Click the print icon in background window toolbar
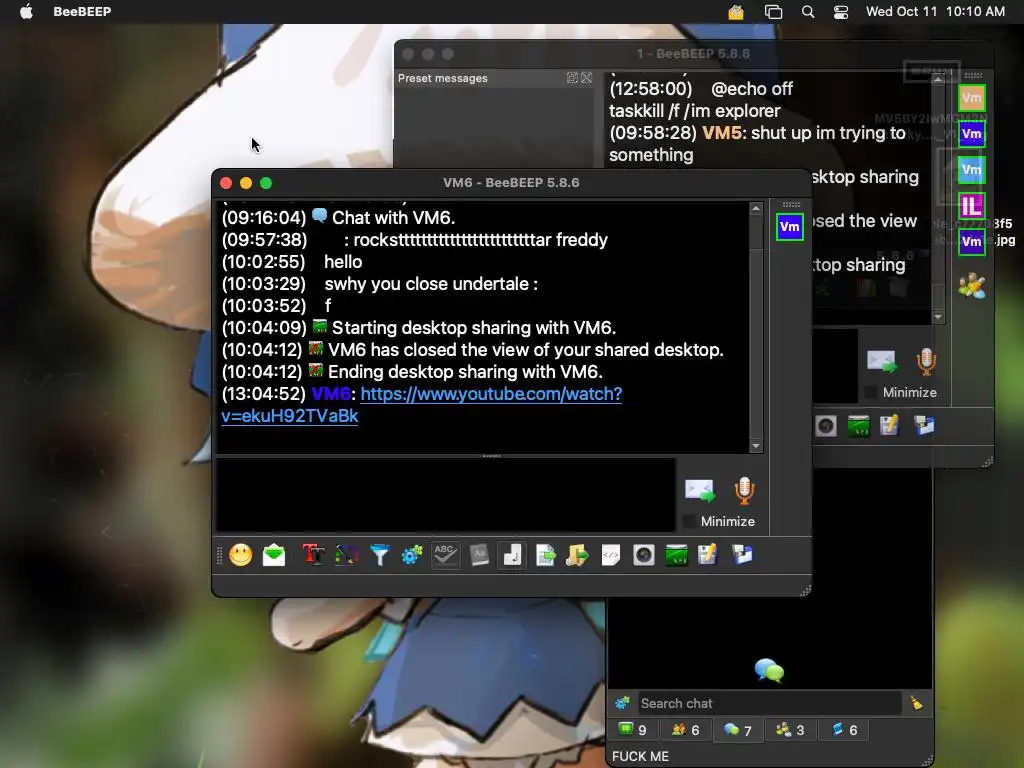 [924, 426]
